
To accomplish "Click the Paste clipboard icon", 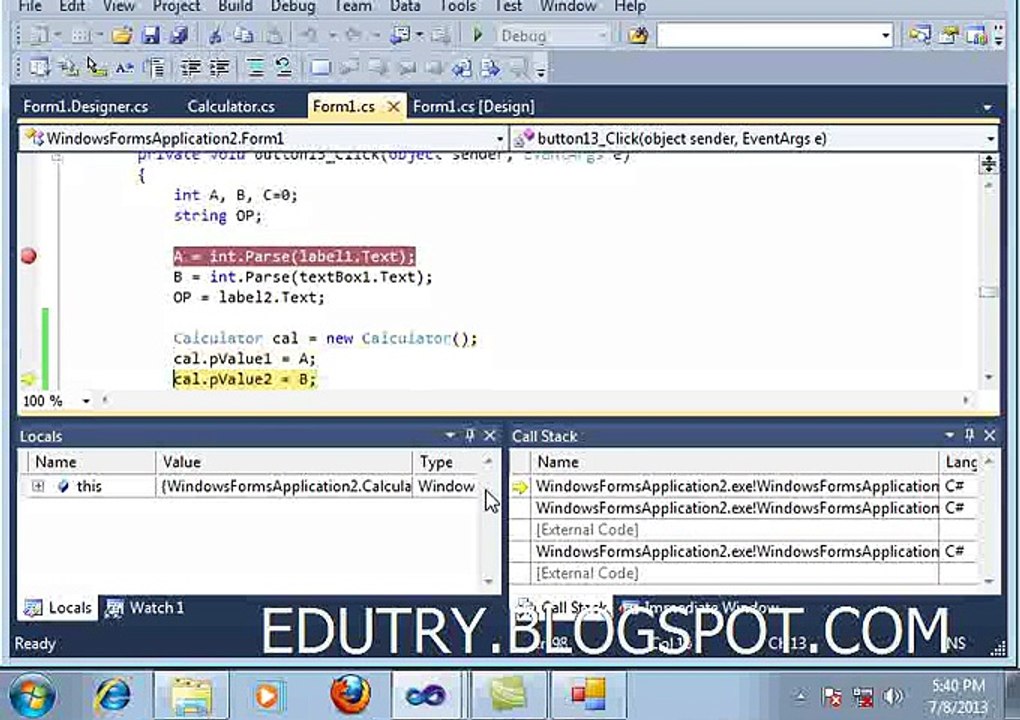I will tap(274, 35).
